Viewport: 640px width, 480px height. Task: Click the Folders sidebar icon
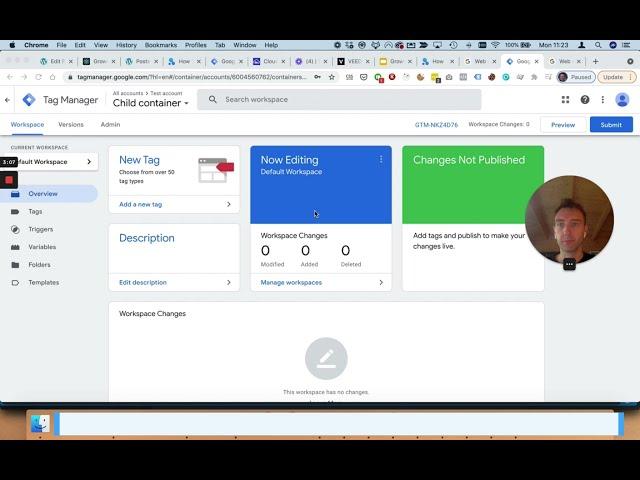point(15,265)
